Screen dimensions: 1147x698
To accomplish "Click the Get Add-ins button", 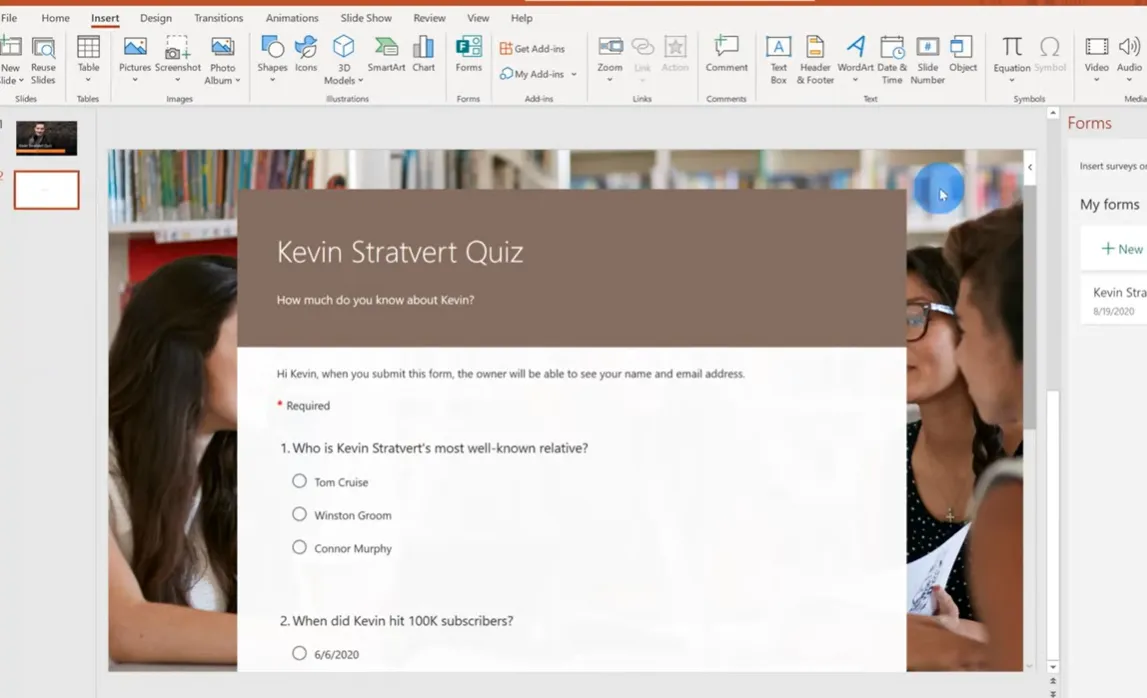I will [x=532, y=48].
